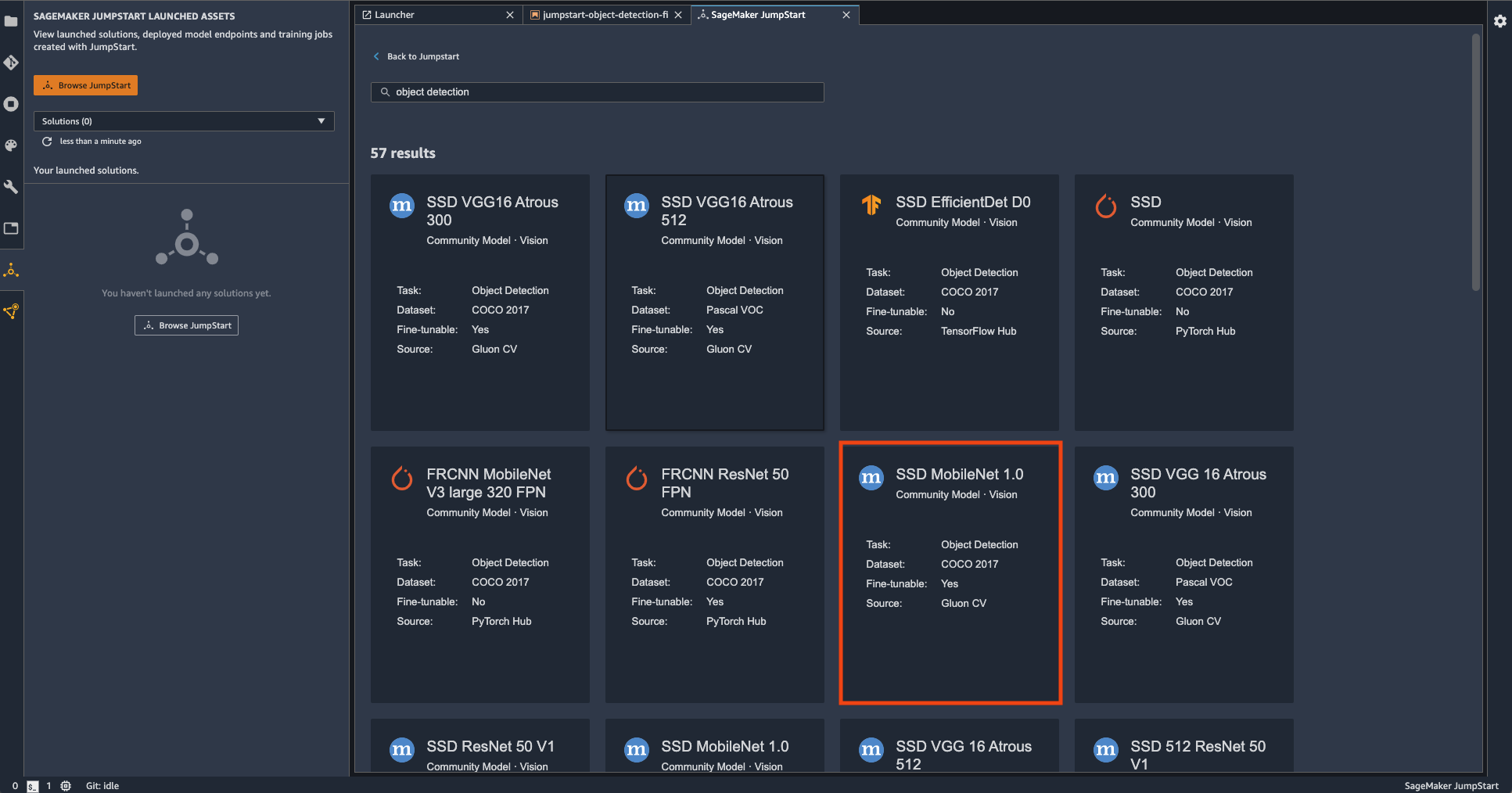
Task: Open the FRCNN MobileNet V3 large 320 FPN card
Action: coord(480,574)
